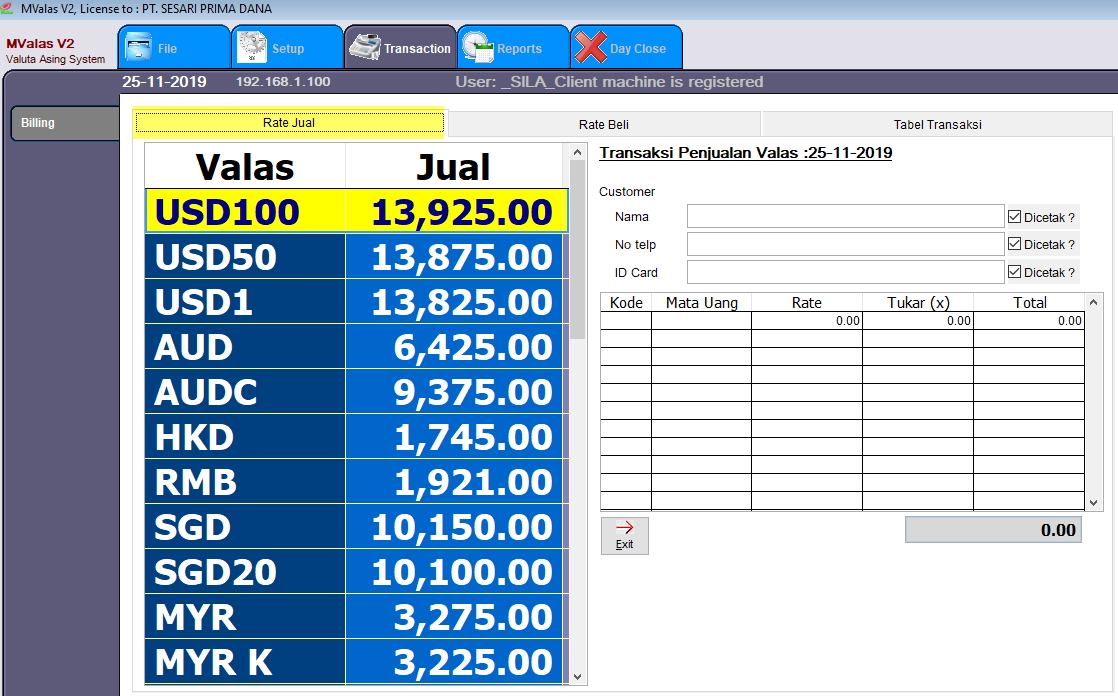Switch to the Rate Beli tab

(604, 124)
